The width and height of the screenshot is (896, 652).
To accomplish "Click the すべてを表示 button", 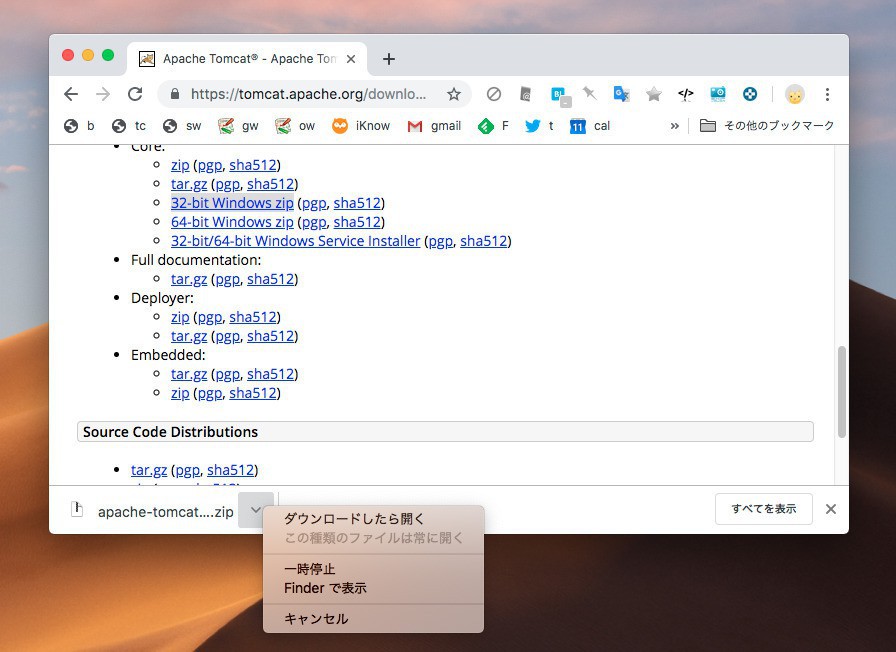I will (763, 509).
